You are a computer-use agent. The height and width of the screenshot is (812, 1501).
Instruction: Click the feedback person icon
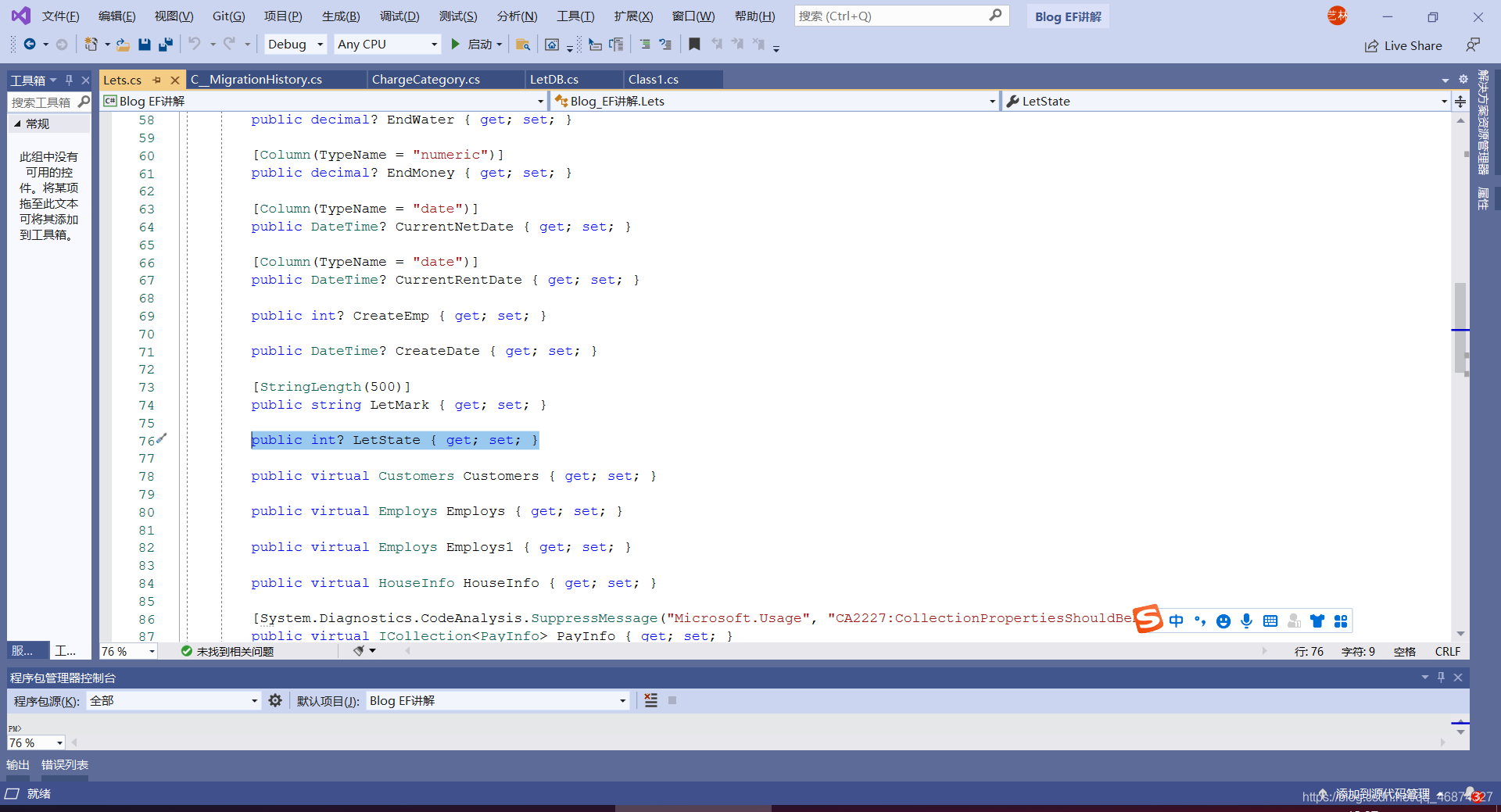pyautogui.click(x=1473, y=45)
